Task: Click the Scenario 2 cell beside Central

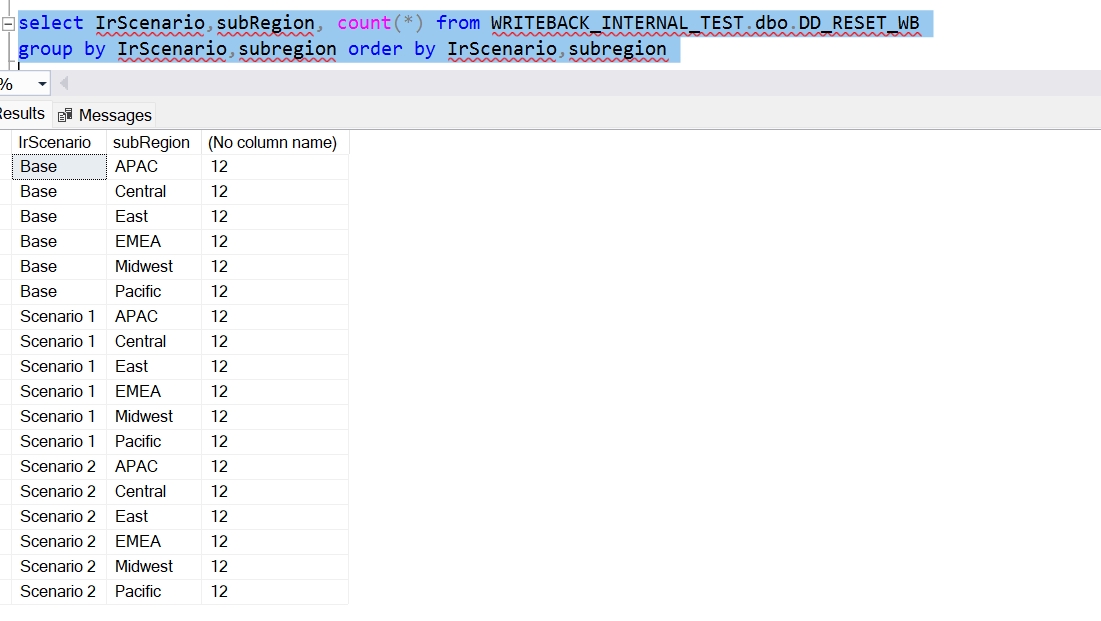Action: coord(58,492)
